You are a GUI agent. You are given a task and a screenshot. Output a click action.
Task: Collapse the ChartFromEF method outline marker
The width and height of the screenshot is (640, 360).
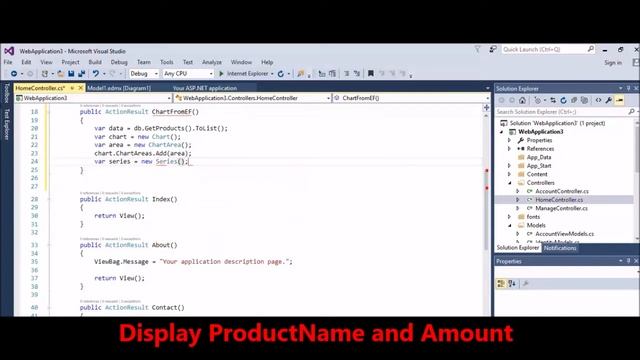coord(48,112)
